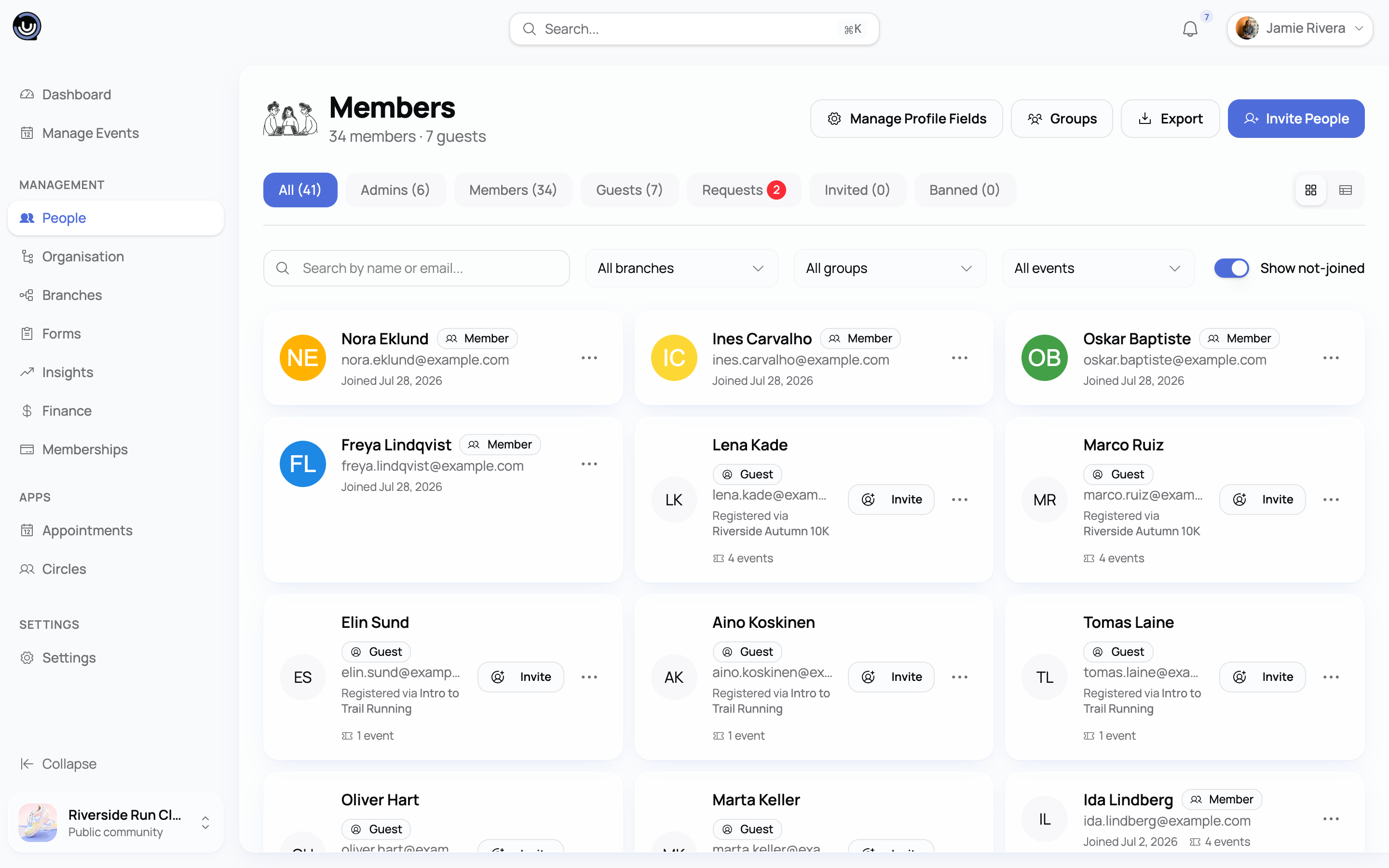
Task: Open the Groups button
Action: 1061,119
